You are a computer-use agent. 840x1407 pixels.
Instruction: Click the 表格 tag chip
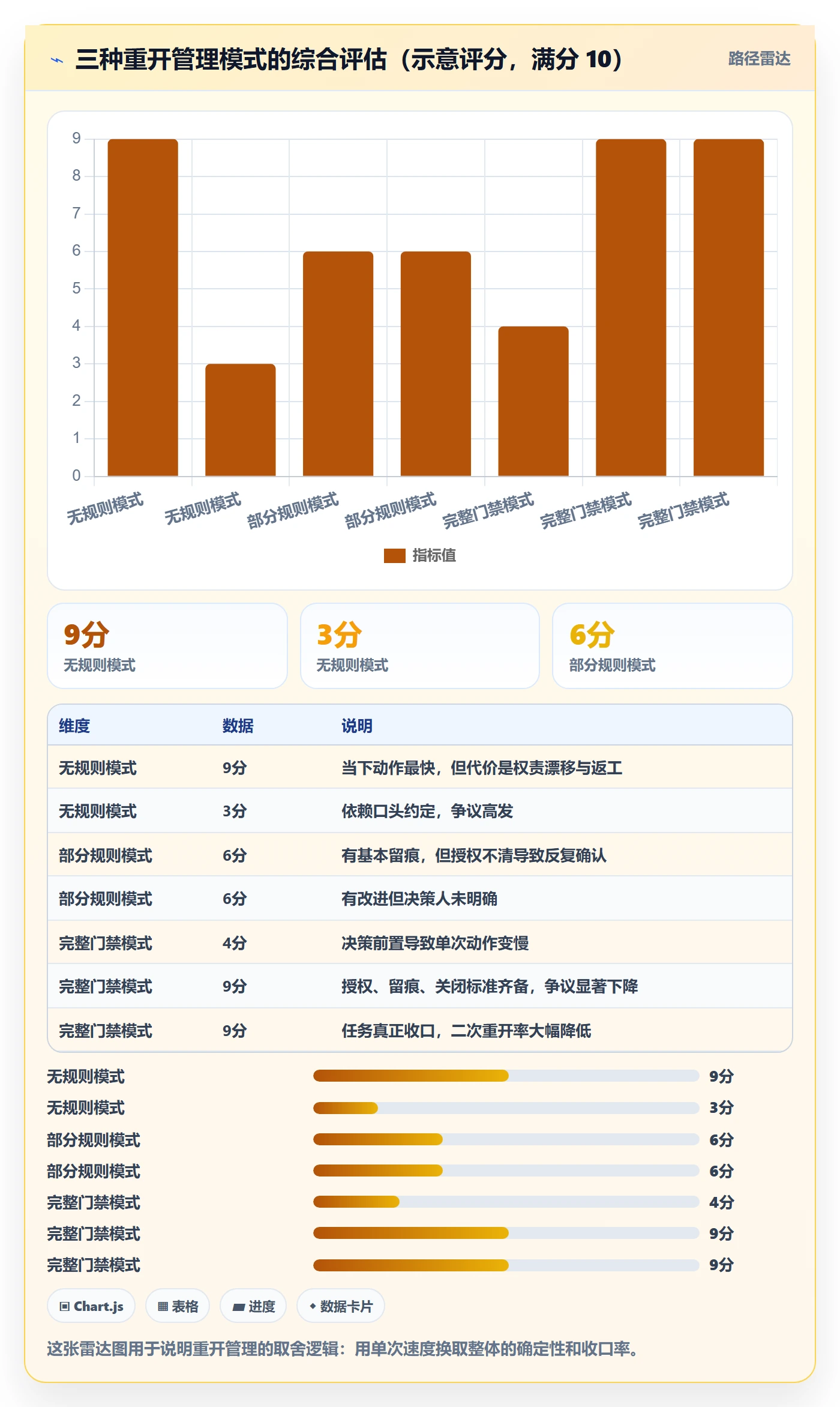(178, 1306)
